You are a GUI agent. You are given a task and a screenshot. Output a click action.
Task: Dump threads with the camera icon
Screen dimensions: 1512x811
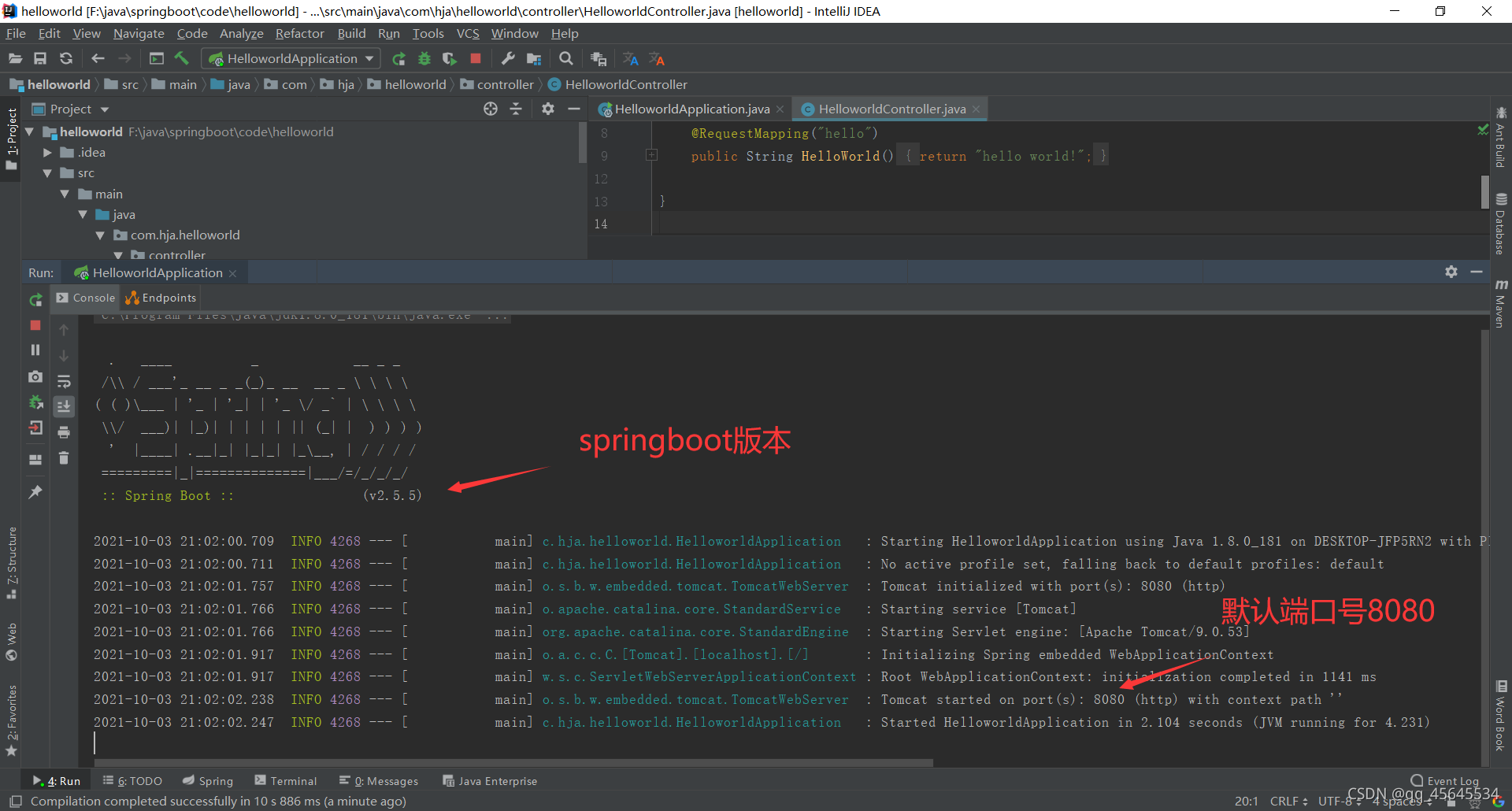point(35,377)
